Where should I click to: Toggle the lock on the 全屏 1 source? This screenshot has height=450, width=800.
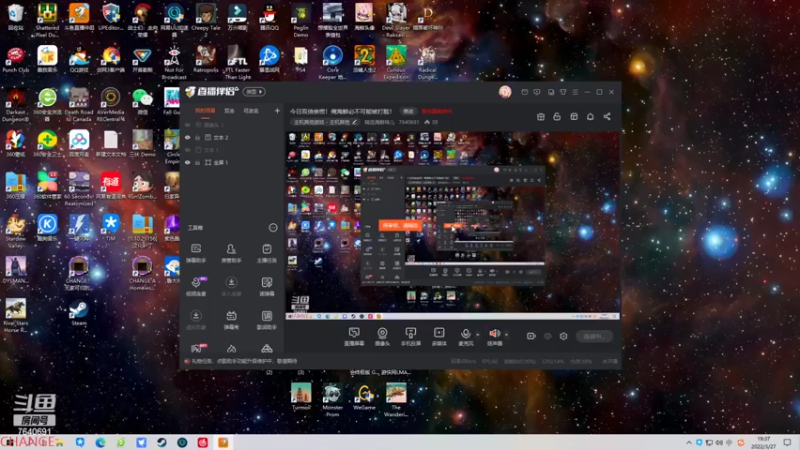[197, 163]
